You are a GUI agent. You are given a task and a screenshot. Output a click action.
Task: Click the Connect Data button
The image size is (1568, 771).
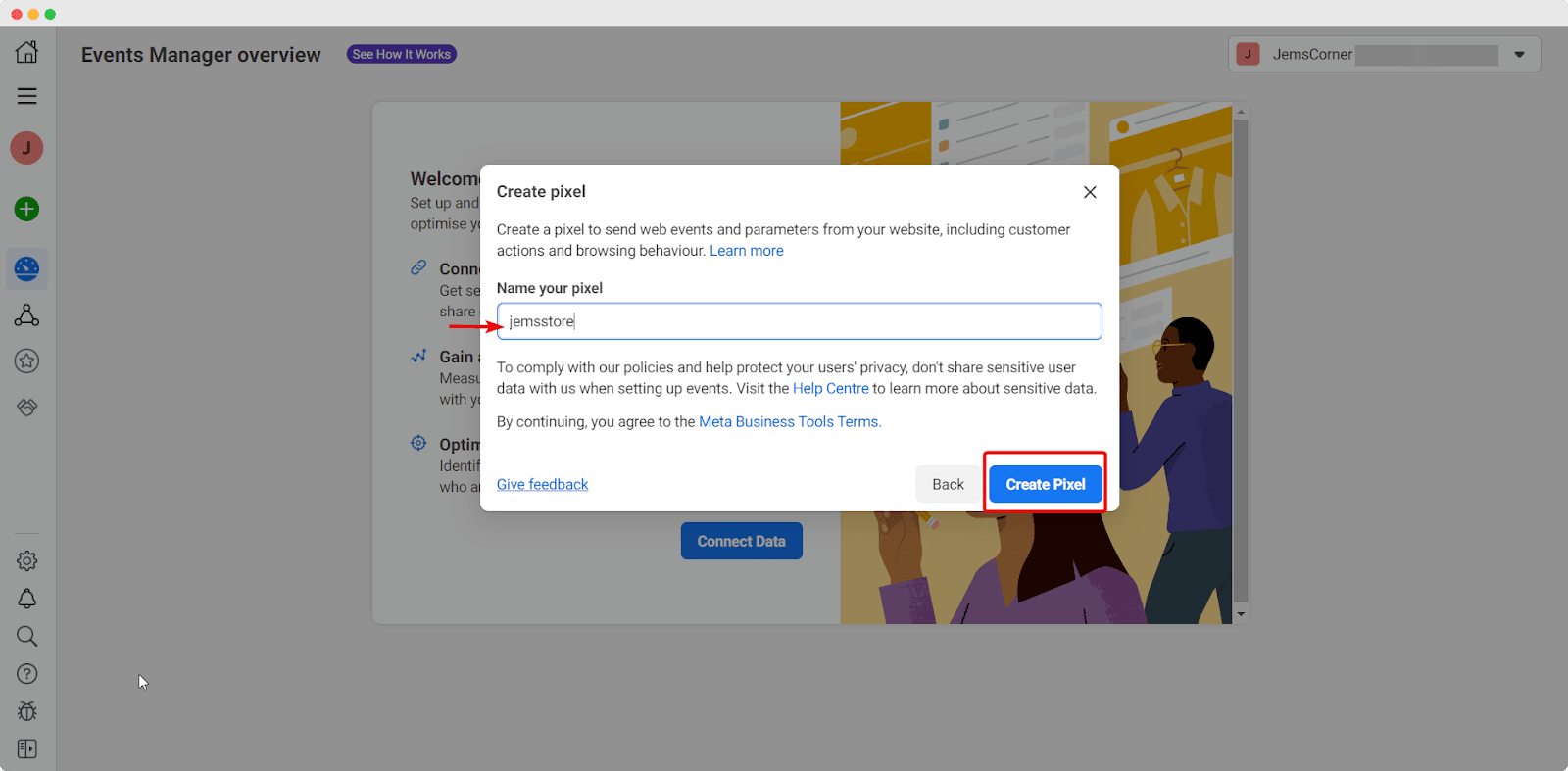coord(742,541)
